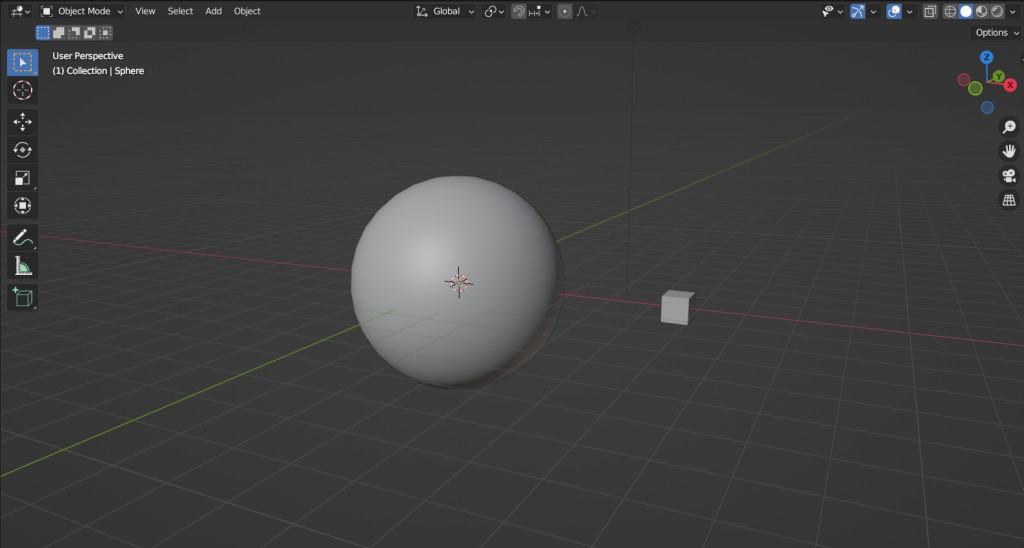Toggle camera view icon

pos(1009,176)
